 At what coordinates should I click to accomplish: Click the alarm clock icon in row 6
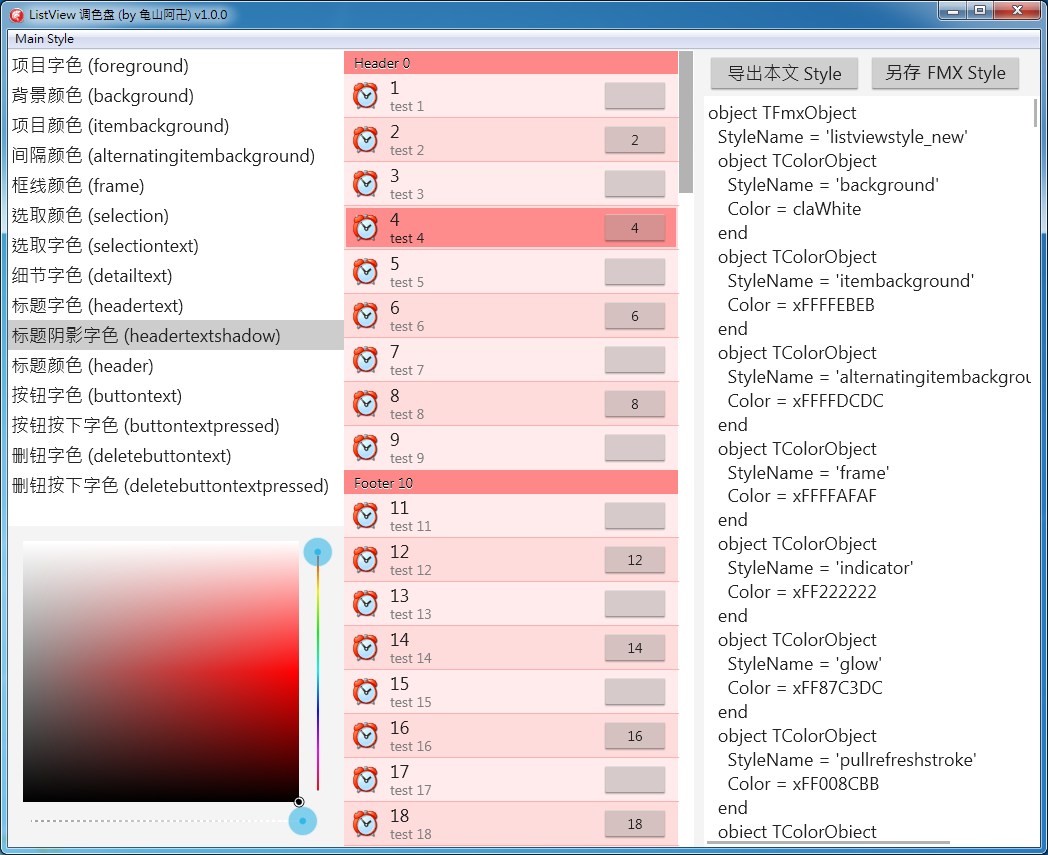point(366,316)
